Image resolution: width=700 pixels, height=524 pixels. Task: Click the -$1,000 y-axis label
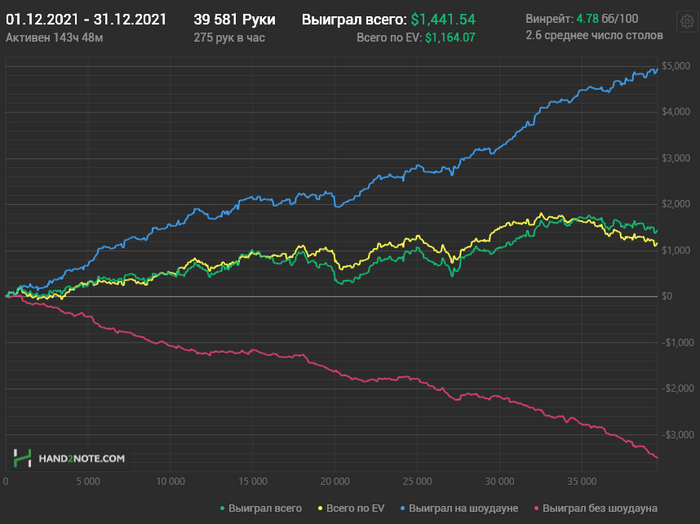[678, 342]
